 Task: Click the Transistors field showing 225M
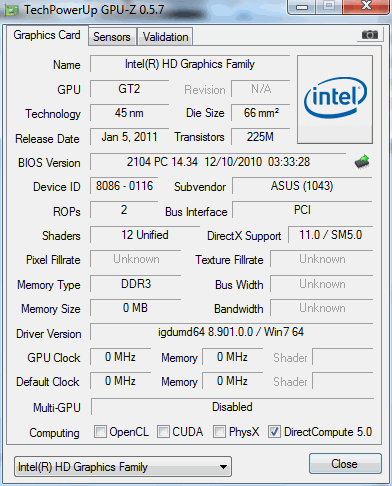(x=261, y=137)
